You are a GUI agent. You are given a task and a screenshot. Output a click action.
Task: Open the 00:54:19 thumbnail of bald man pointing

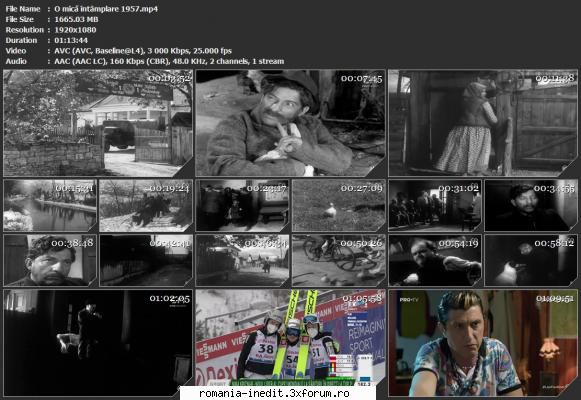point(435,260)
